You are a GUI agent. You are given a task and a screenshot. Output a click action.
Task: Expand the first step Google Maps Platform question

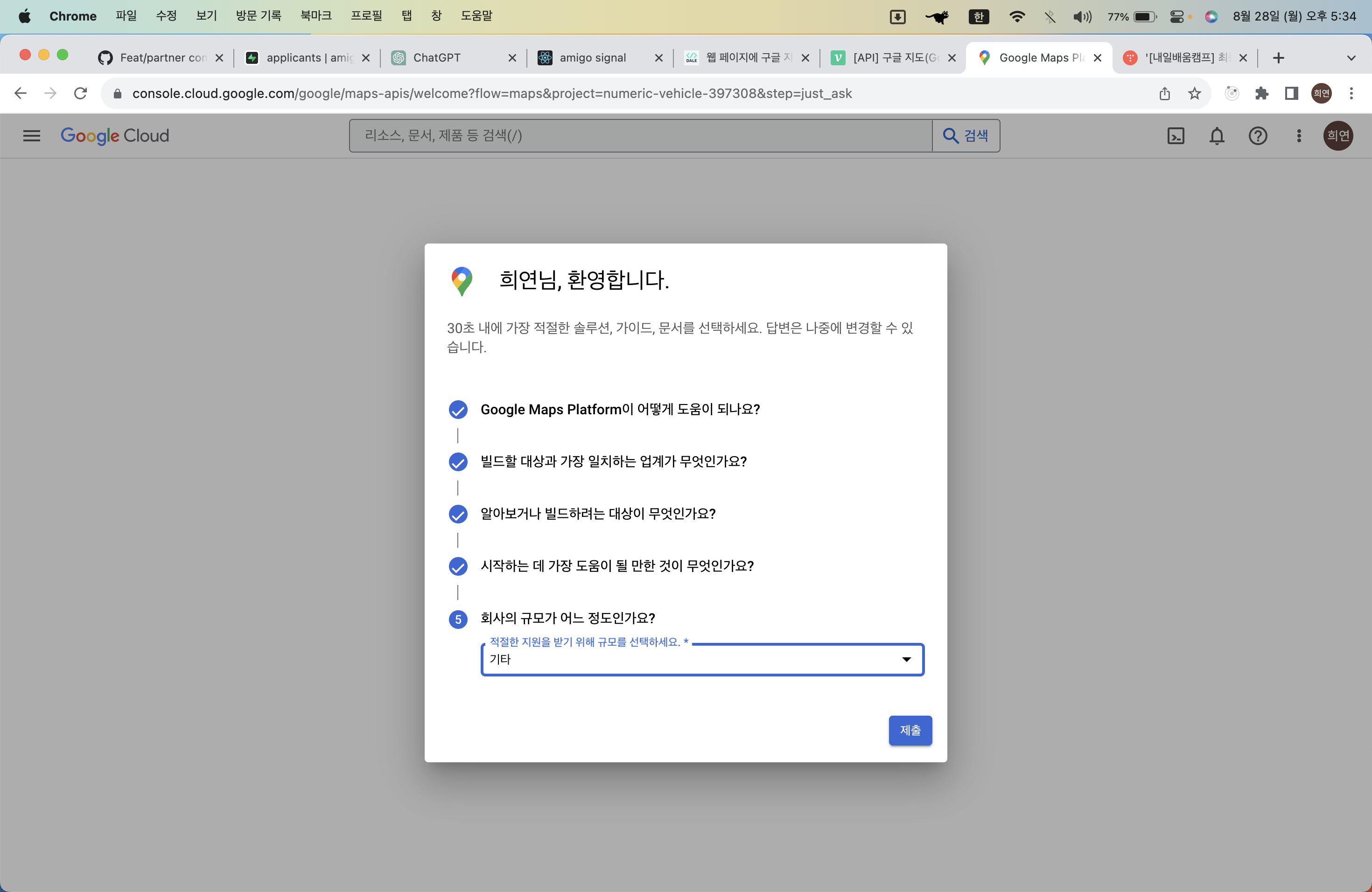tap(620, 410)
